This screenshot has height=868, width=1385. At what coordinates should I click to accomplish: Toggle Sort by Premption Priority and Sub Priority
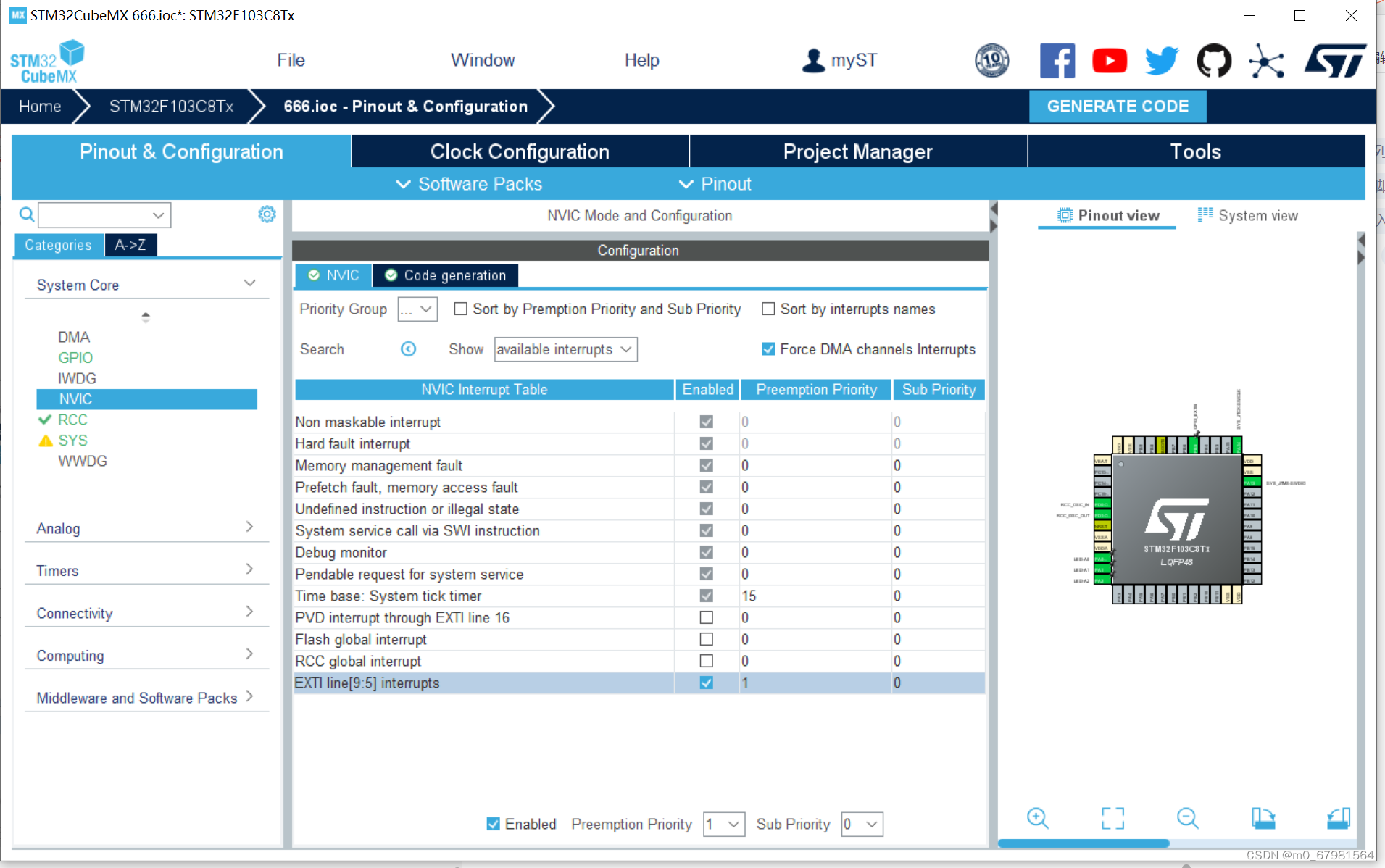point(460,309)
